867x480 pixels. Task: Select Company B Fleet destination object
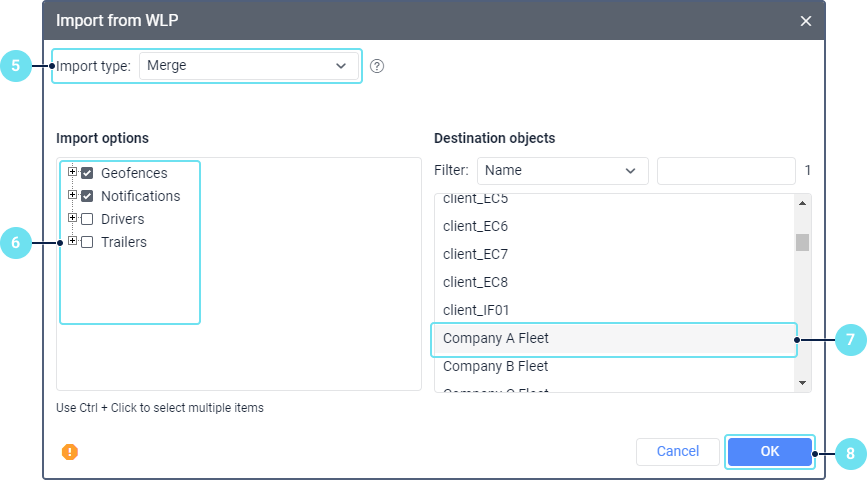pos(613,366)
